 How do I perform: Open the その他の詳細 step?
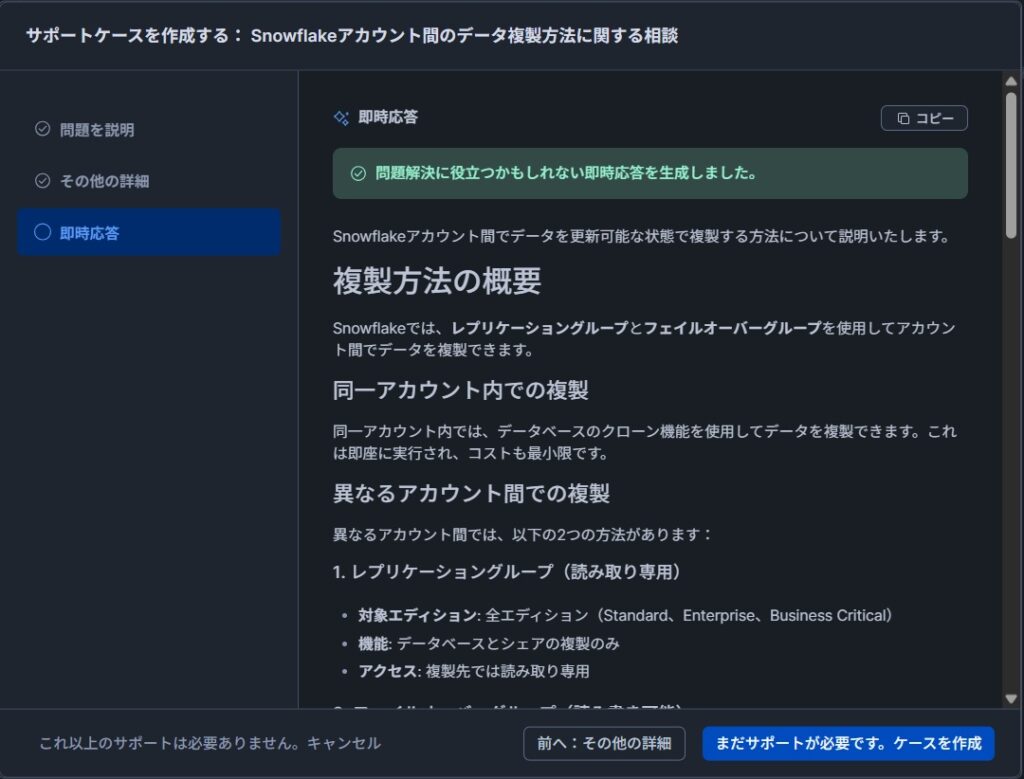(x=150, y=181)
